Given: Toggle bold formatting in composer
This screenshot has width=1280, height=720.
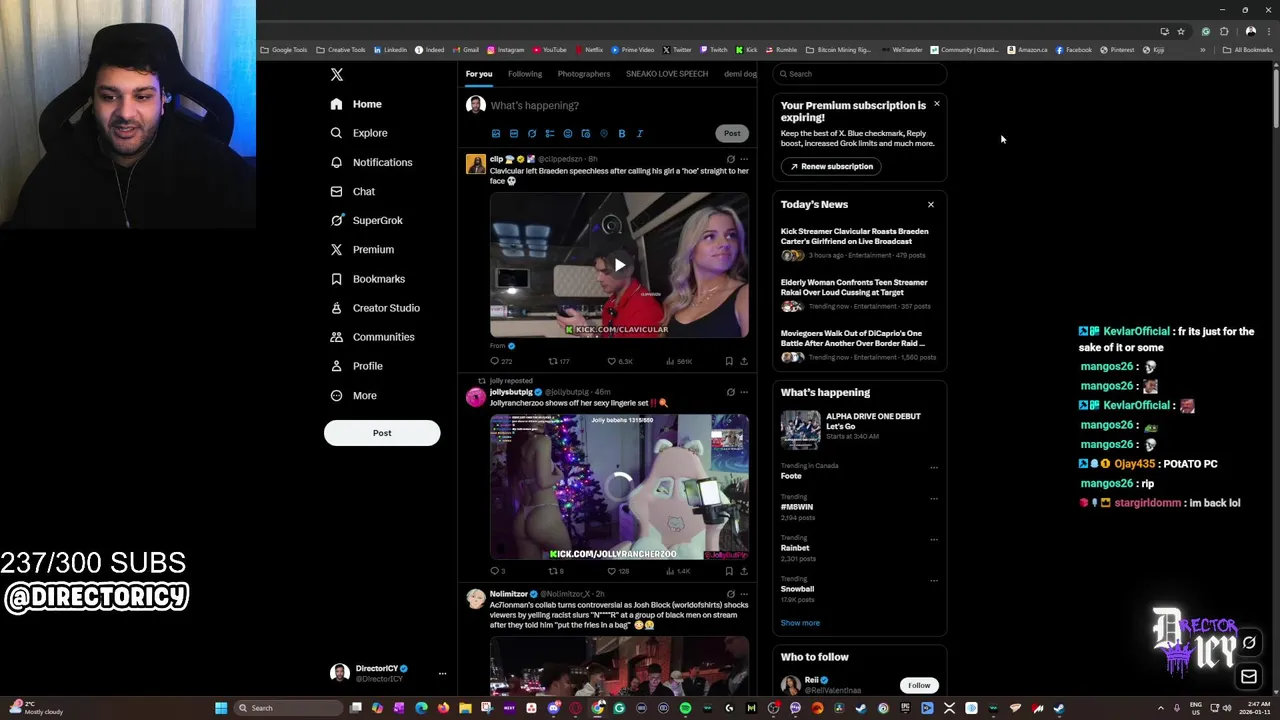Looking at the screenshot, I should coord(622,133).
